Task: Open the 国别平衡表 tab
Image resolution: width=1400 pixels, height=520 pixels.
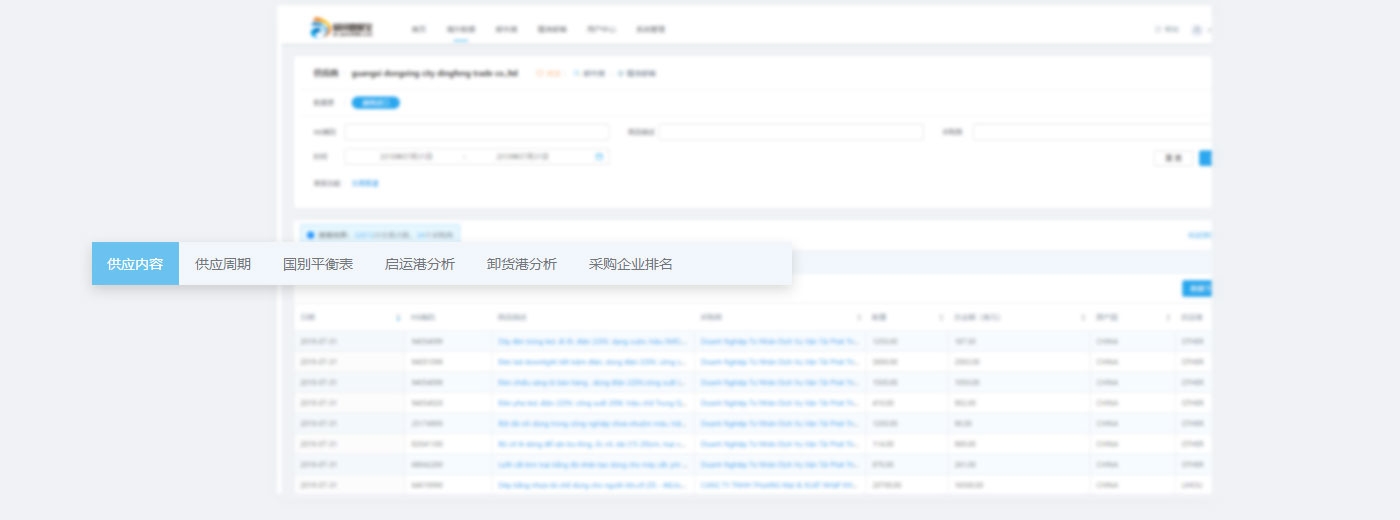Action: coord(317,264)
